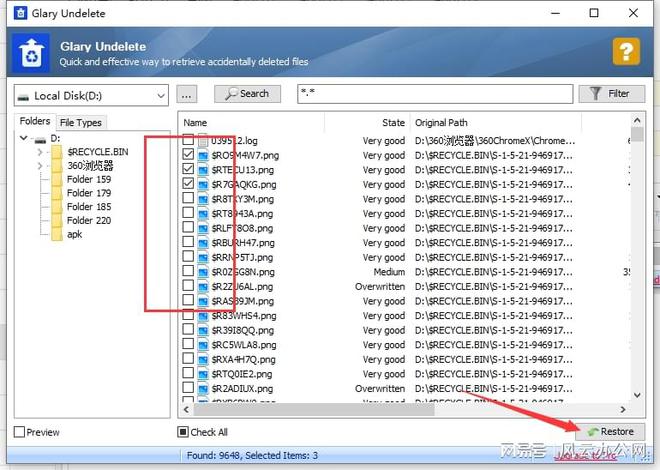Click the 'Found: 9648, Selected Items: 3' status
This screenshot has height=470, width=660.
[252, 455]
